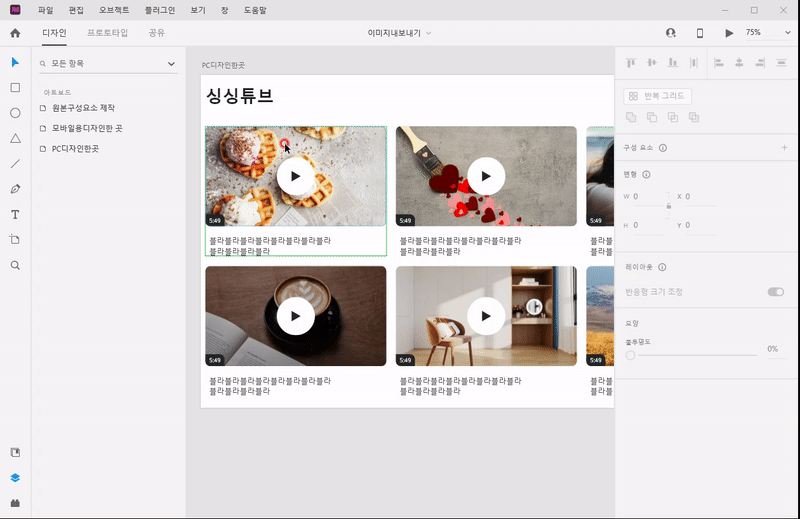Click the align top icon
The image size is (800, 519).
pyautogui.click(x=631, y=63)
